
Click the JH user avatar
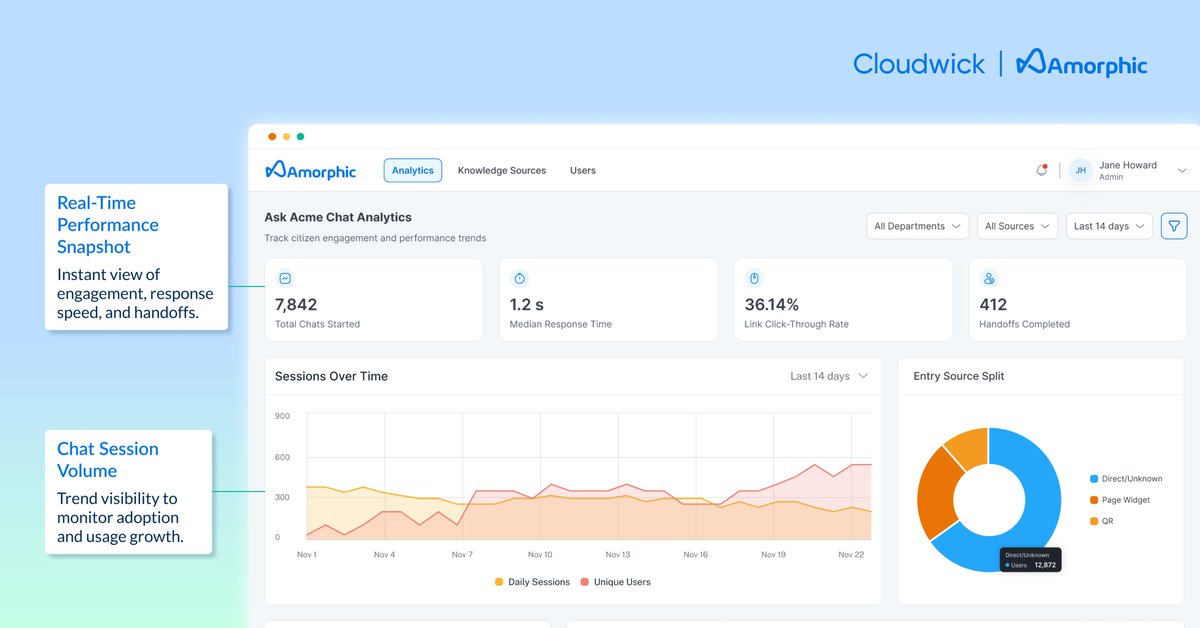pos(1080,171)
